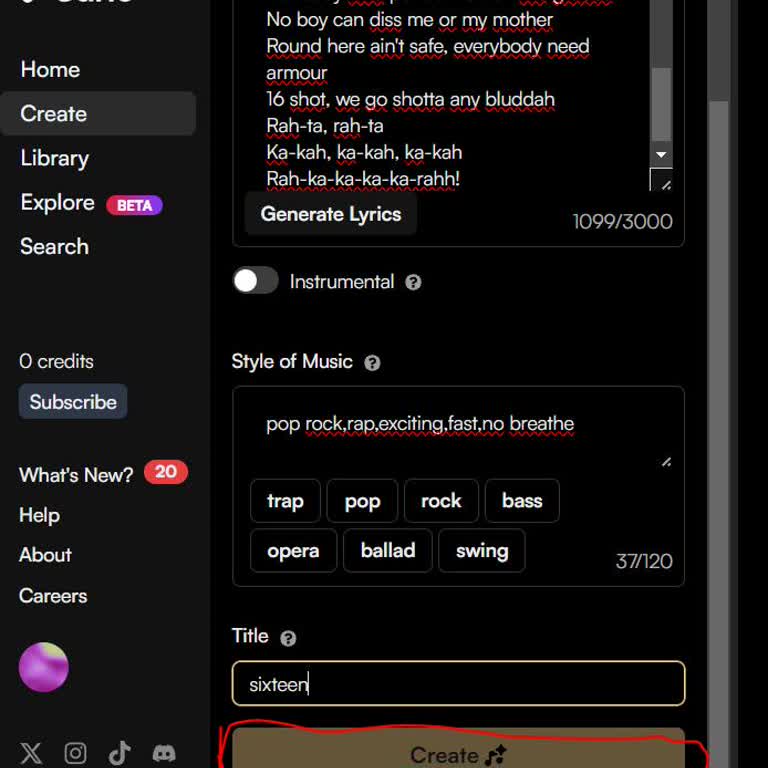This screenshot has width=768, height=768.
Task: Click the 1099/3000 character counter
Action: point(622,221)
